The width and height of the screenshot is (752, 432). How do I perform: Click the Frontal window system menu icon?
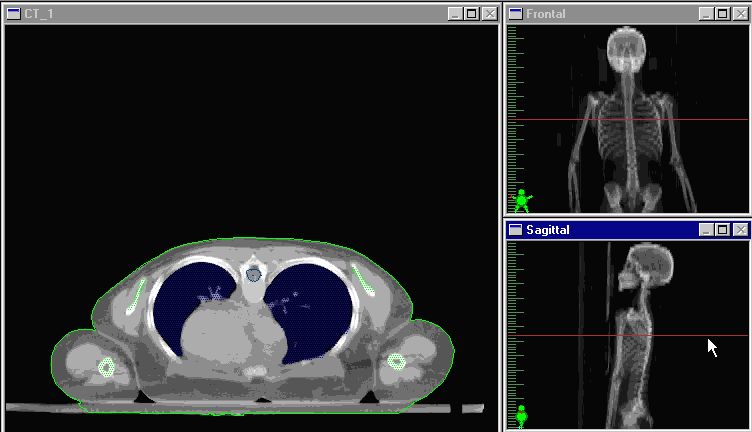pos(516,14)
